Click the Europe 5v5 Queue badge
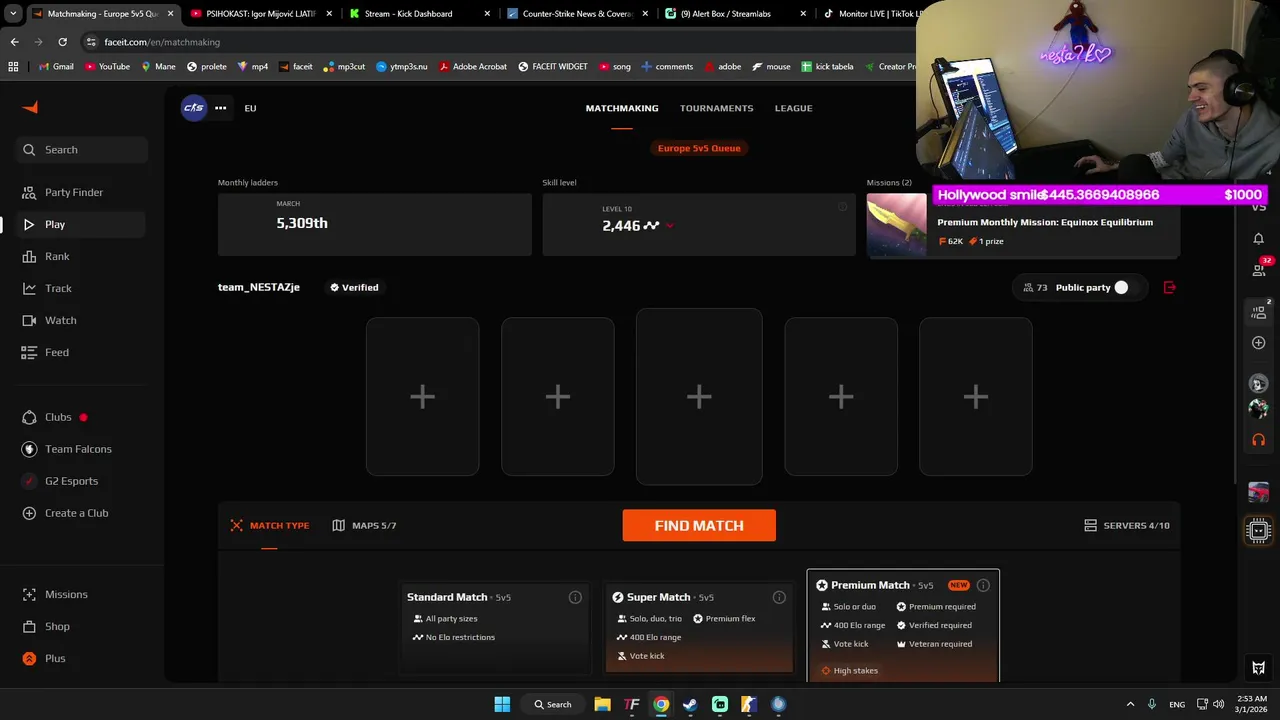The image size is (1280, 720). coord(699,148)
